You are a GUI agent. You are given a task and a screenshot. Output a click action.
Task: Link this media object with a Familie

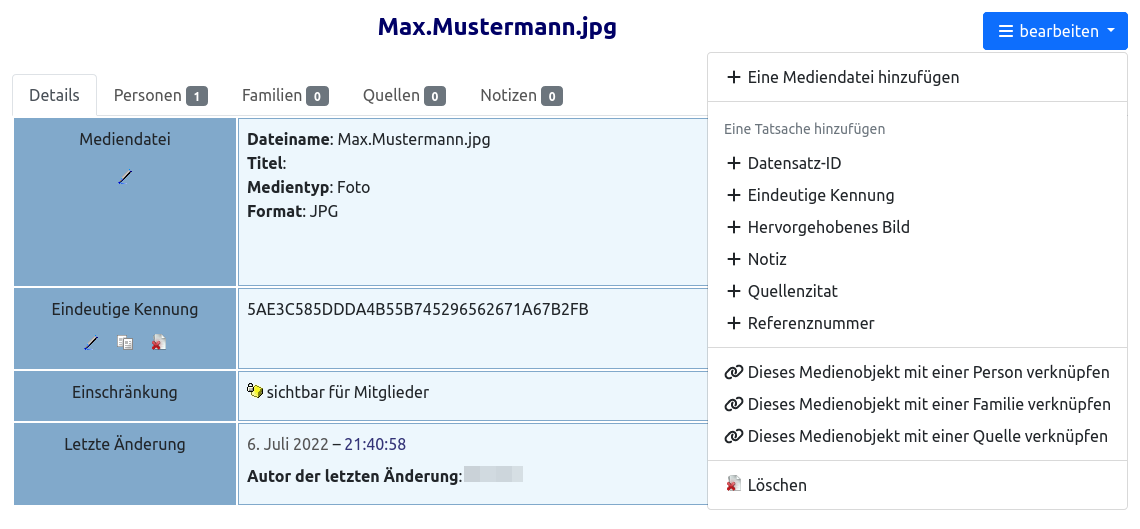[918, 404]
